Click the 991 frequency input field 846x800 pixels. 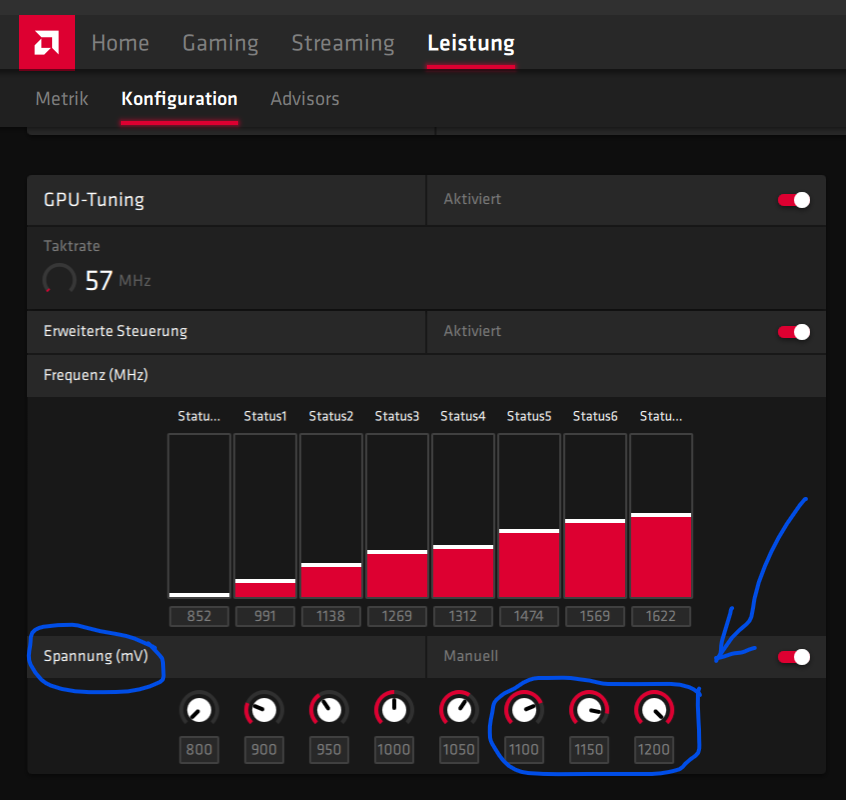(265, 616)
